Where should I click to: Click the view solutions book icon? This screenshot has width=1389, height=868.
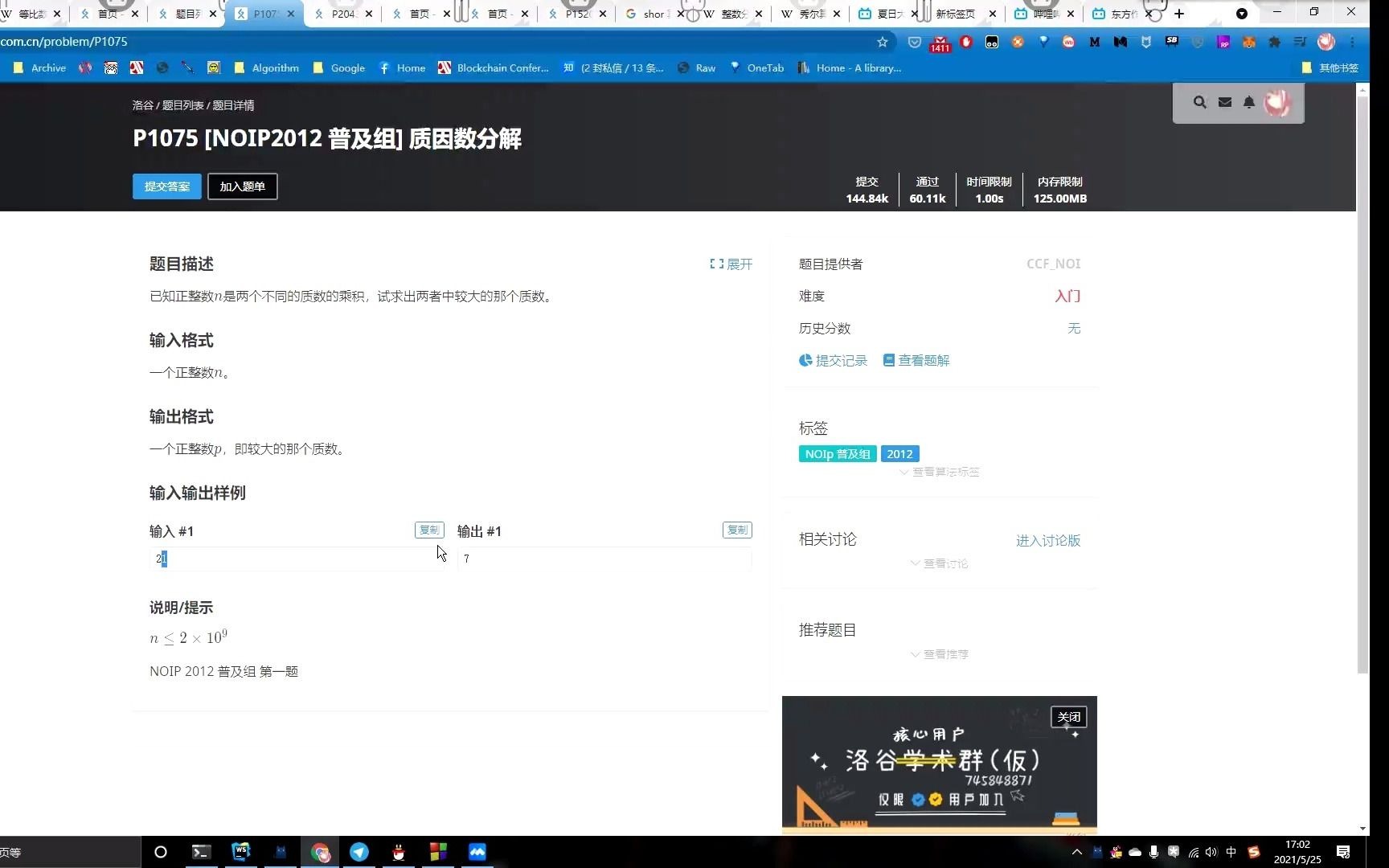coord(889,360)
